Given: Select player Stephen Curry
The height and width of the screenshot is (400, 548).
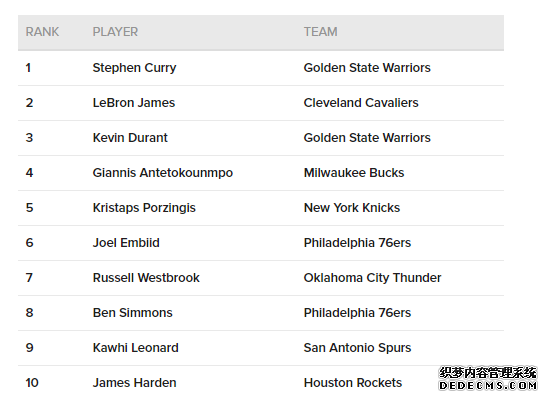Looking at the screenshot, I should click(135, 68).
